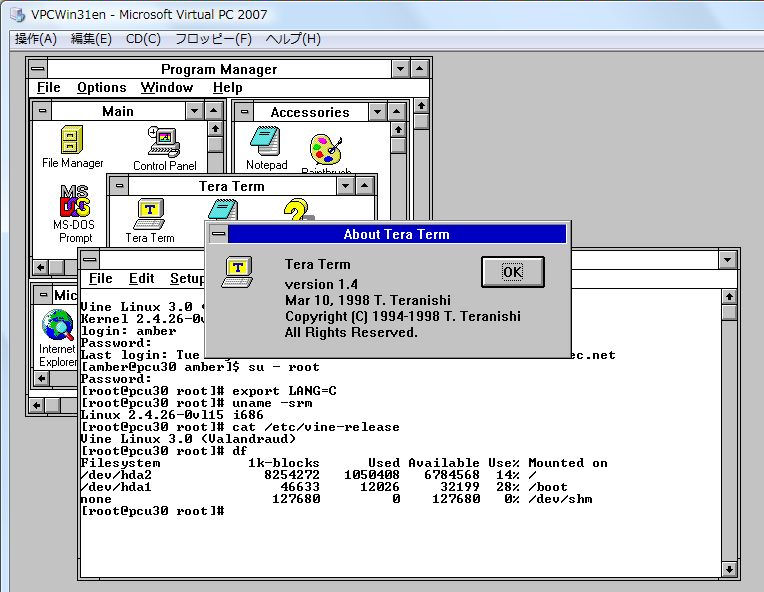Open the Setup menu in the terminal window

pos(187,279)
